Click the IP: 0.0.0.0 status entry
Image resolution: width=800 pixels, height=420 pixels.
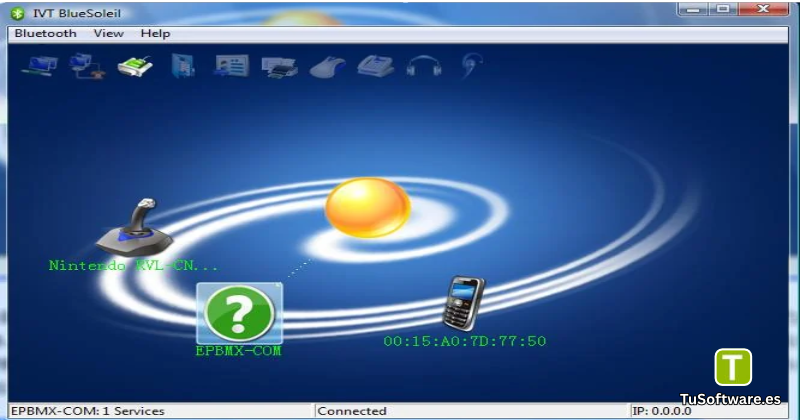pos(661,411)
